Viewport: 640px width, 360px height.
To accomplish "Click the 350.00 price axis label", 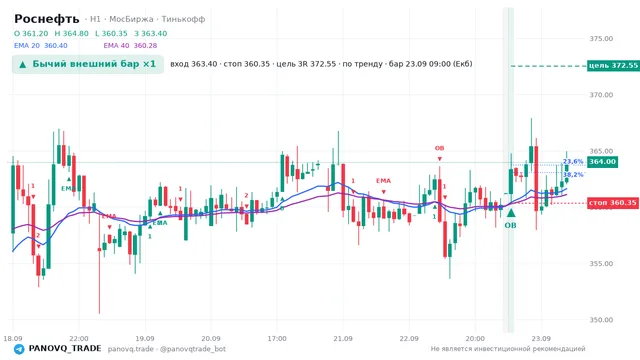I will coord(601,320).
